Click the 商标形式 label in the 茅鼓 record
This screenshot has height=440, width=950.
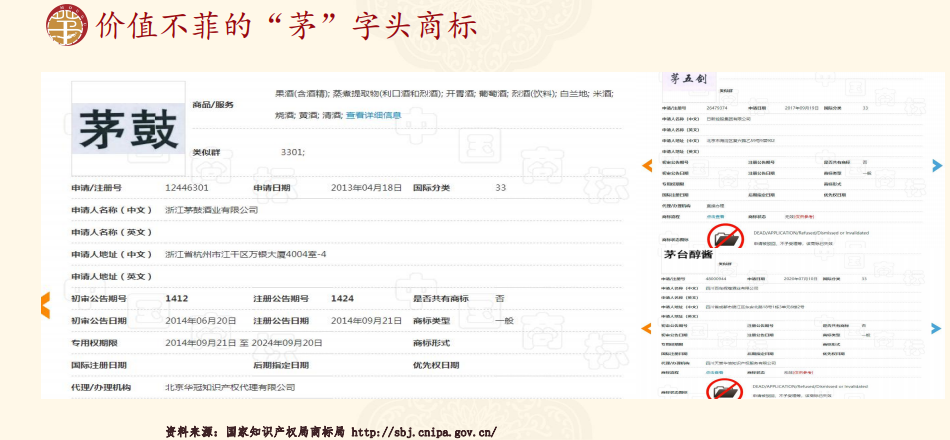point(431,343)
